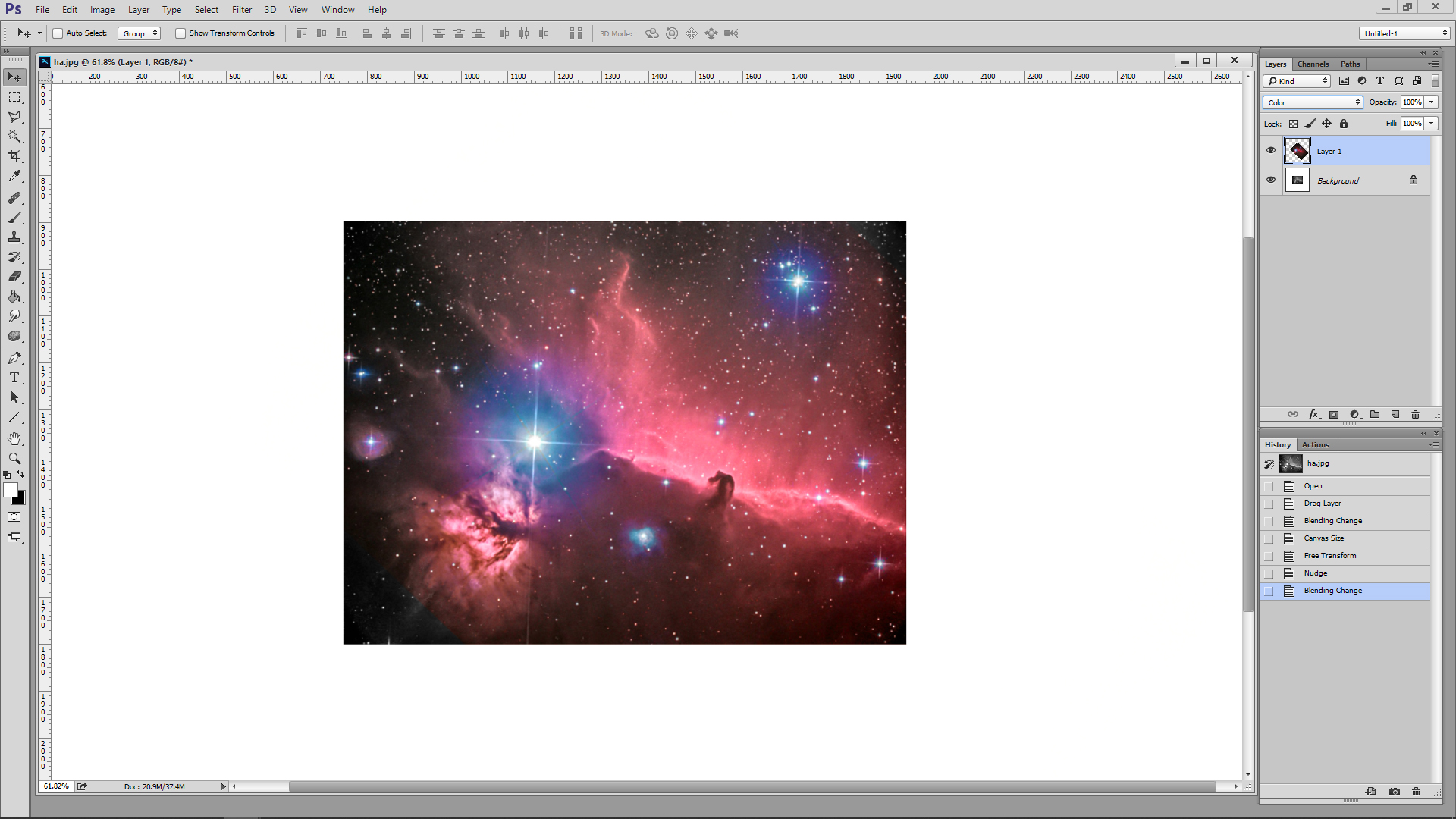Select the Eyedropper tool

click(14, 176)
